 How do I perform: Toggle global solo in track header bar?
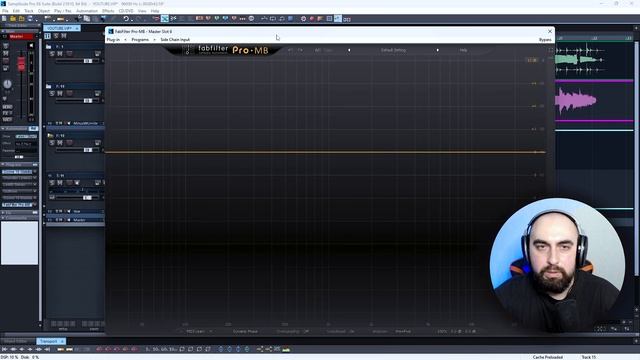[x=56, y=36]
